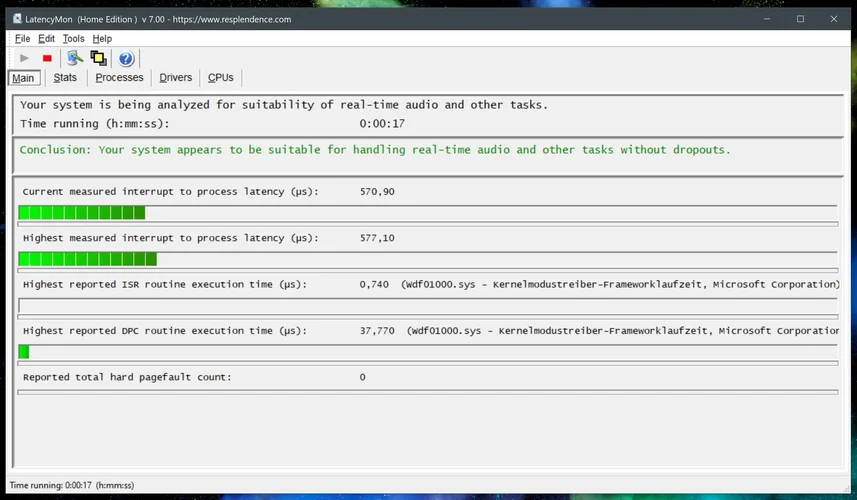Switch to the Stats tab

65,78
